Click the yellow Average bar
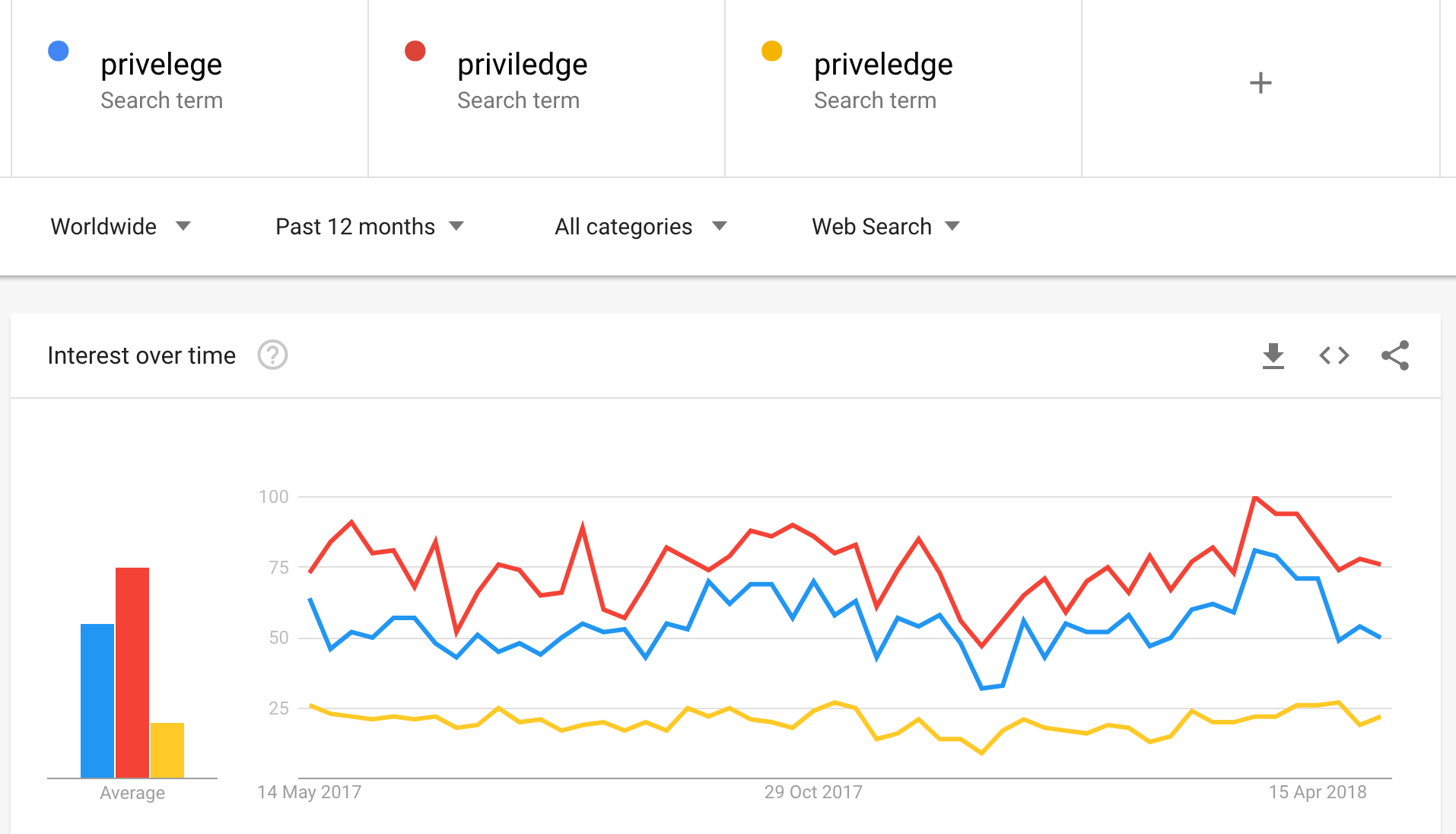Image resolution: width=1456 pixels, height=834 pixels. [x=167, y=750]
